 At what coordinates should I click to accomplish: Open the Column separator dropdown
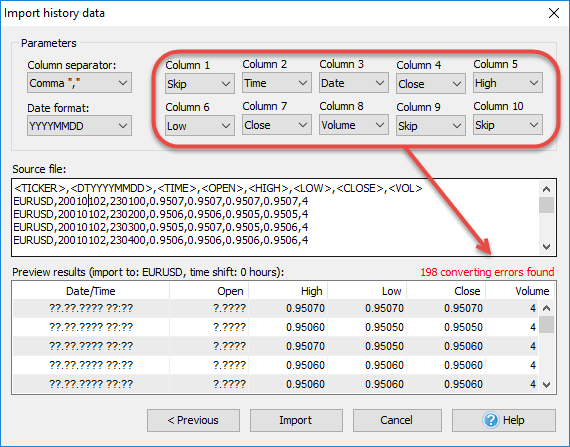pyautogui.click(x=79, y=83)
